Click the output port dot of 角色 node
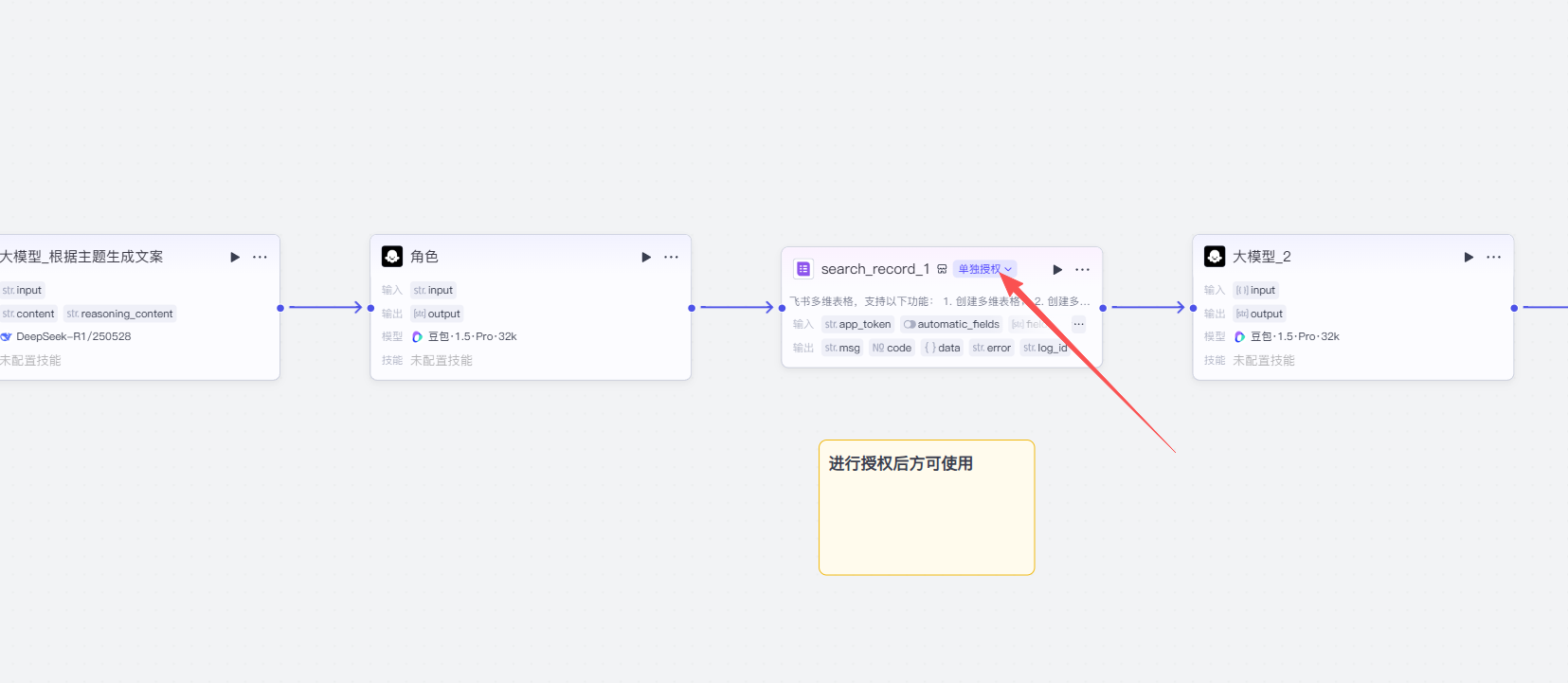Image resolution: width=1568 pixels, height=683 pixels. click(692, 308)
